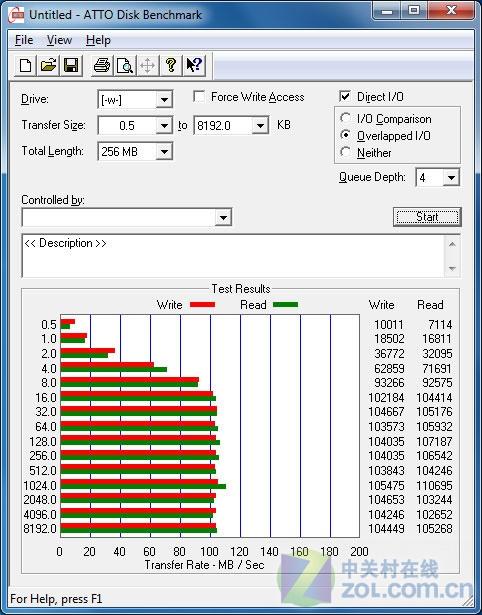Expand the Controlled by dropdown
Viewport: 482px width, 615px height.
click(x=223, y=217)
